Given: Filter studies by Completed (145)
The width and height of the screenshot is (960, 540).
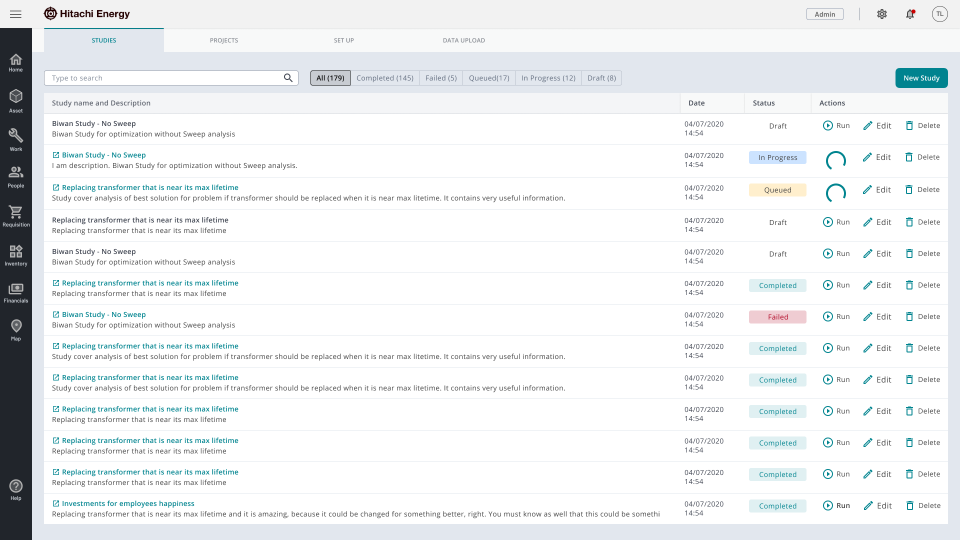Looking at the screenshot, I should [x=385, y=78].
